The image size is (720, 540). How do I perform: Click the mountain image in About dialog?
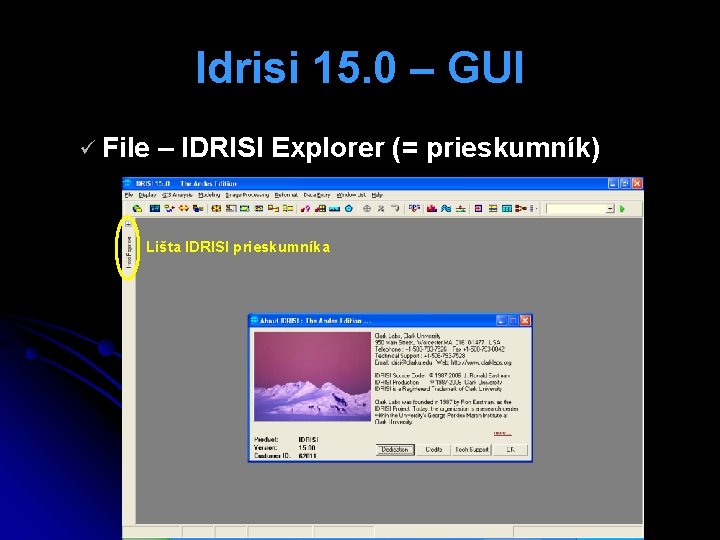tap(312, 377)
